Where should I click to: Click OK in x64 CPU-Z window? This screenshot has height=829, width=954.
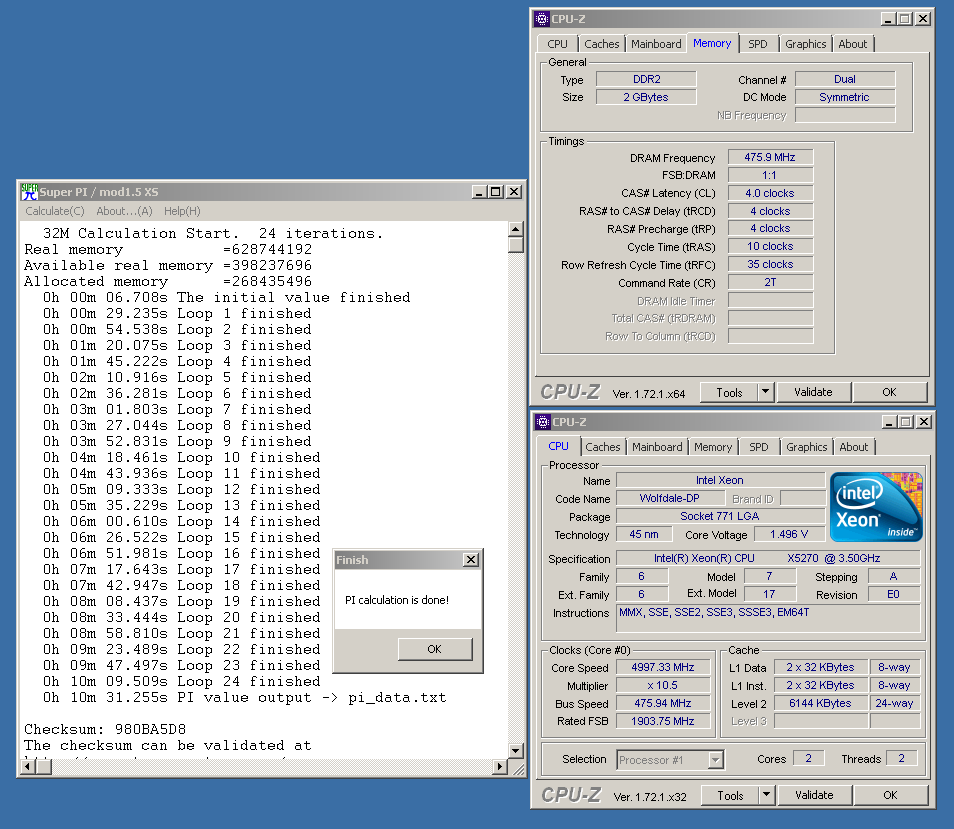[890, 392]
